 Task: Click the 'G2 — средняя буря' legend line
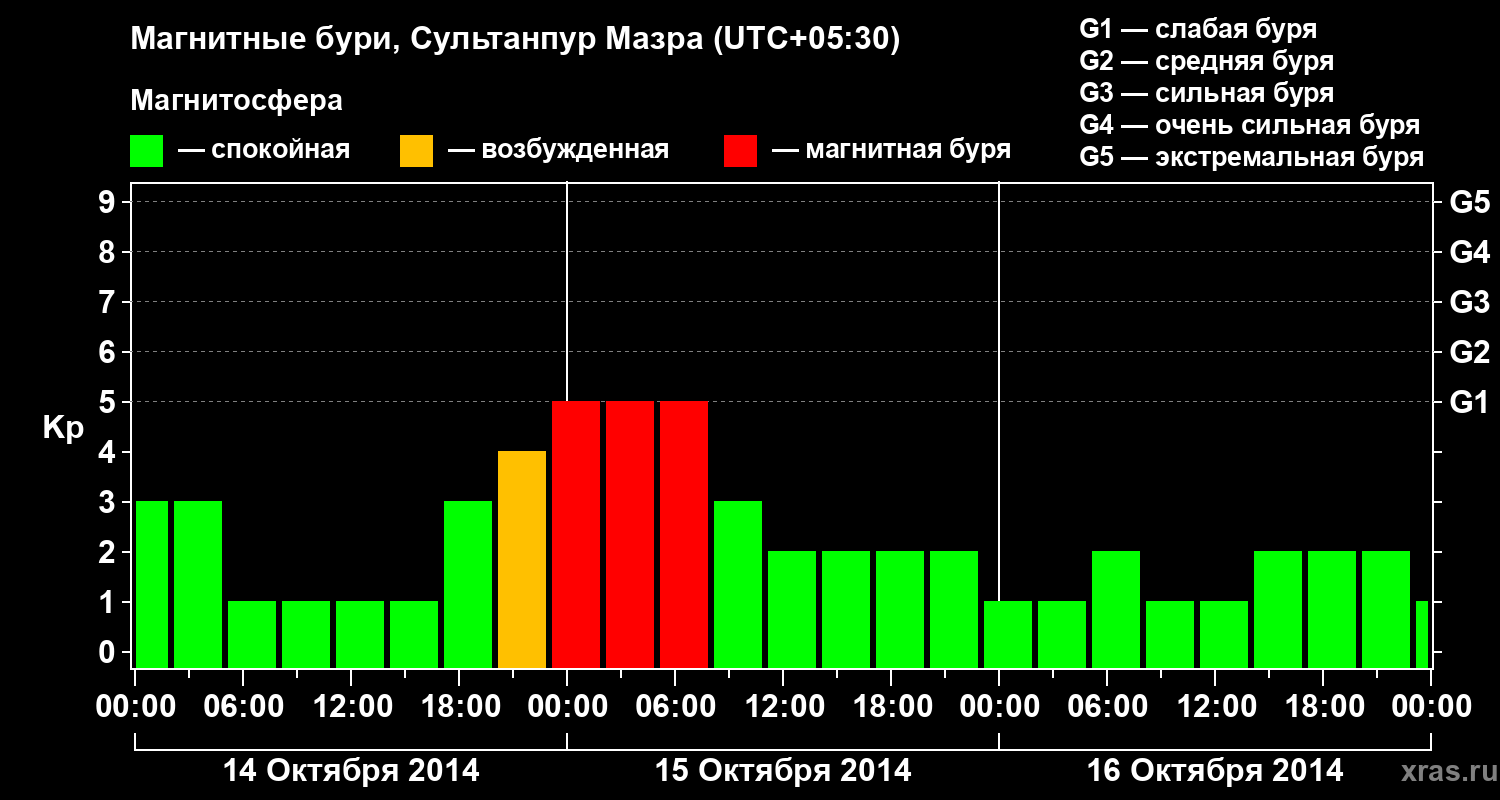click(x=1206, y=61)
